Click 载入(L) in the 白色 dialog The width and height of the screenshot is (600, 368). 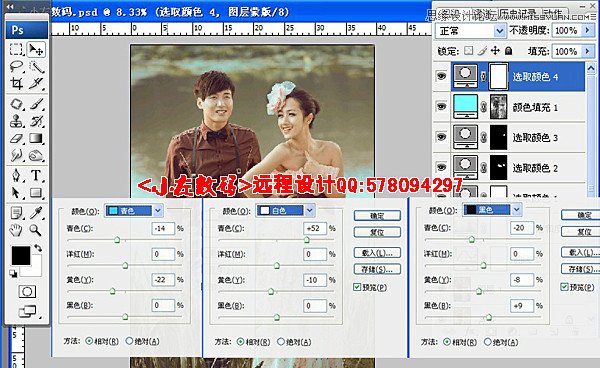[377, 253]
